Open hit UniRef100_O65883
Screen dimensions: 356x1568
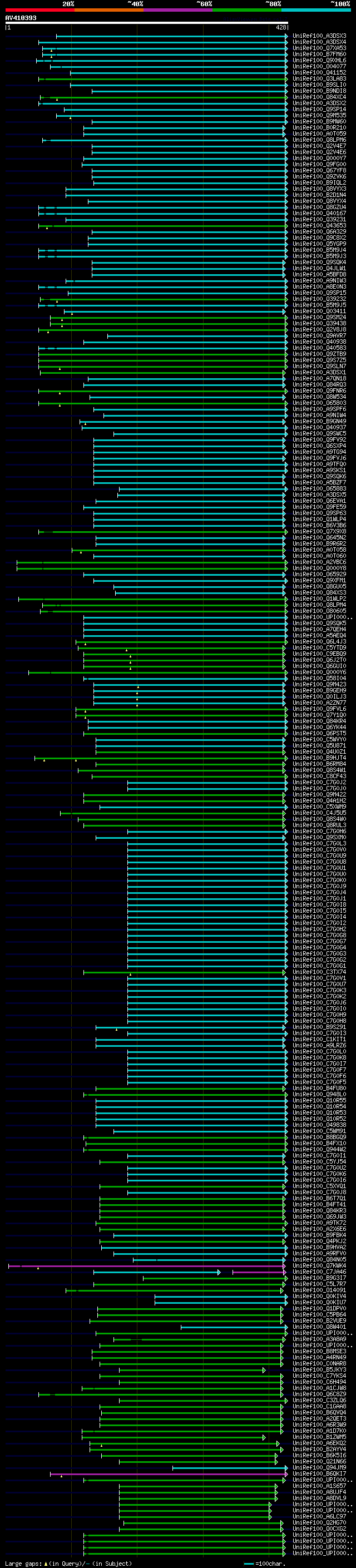[x=319, y=488]
